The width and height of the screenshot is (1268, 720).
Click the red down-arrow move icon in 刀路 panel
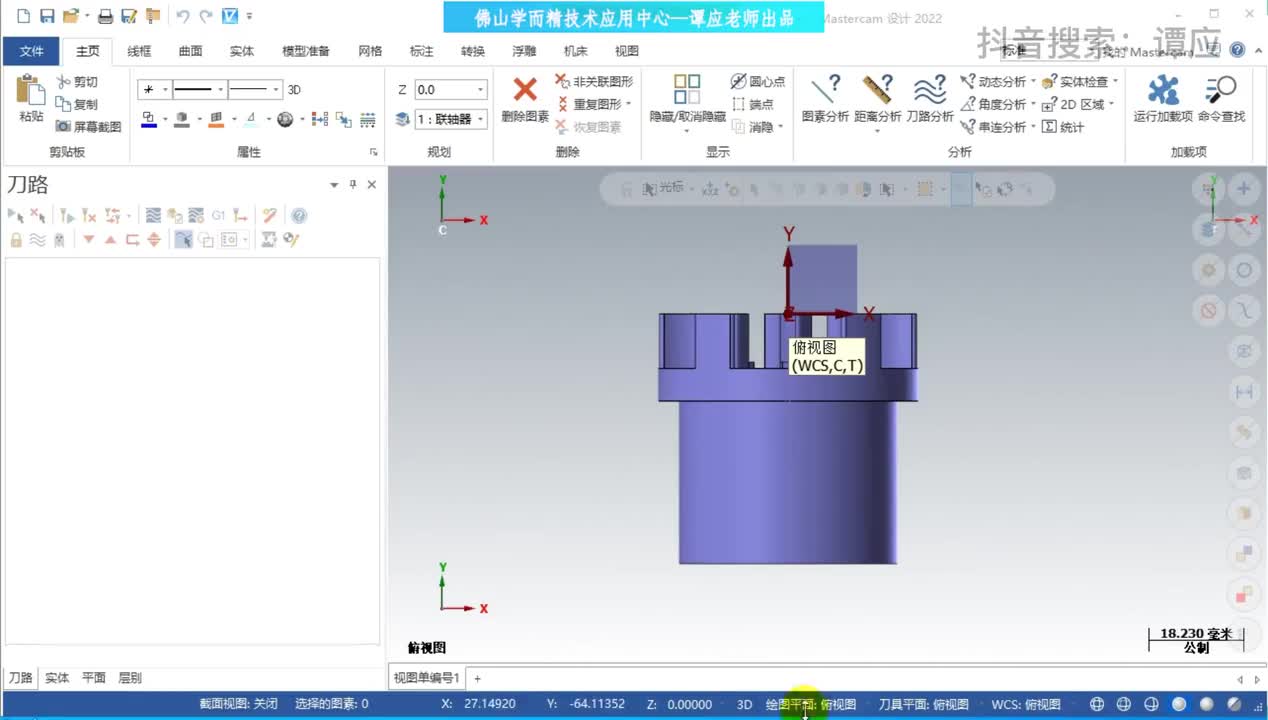tap(89, 239)
